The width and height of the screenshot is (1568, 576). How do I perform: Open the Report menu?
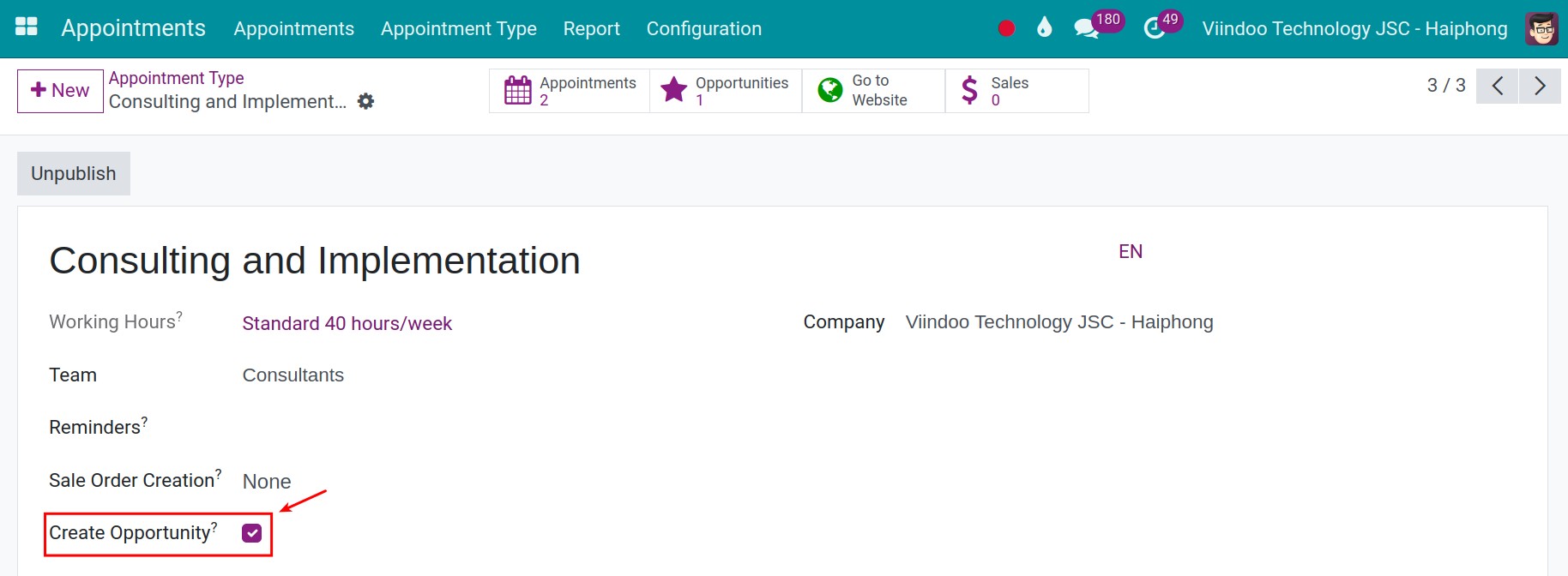click(591, 28)
